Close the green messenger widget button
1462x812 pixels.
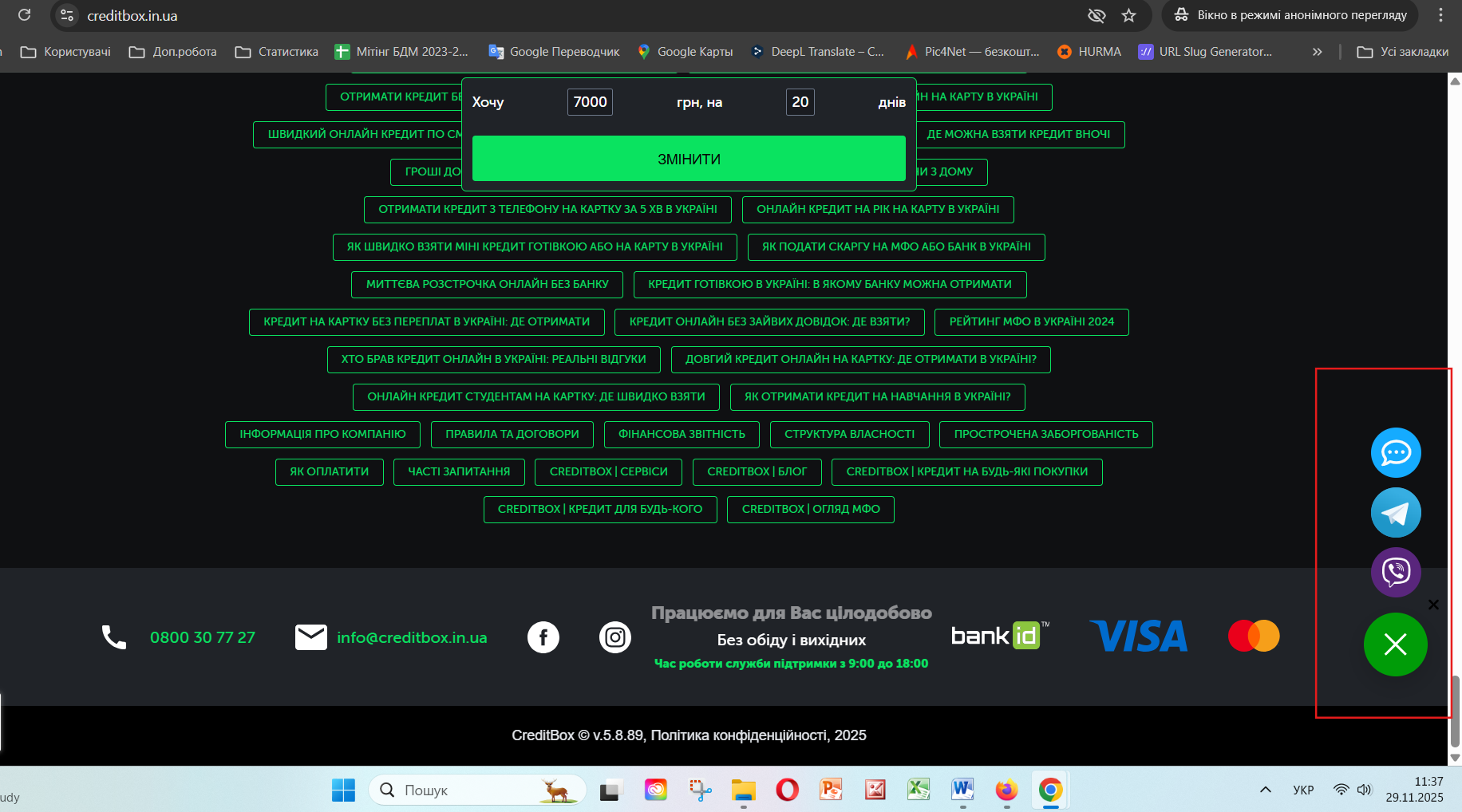coord(1396,644)
